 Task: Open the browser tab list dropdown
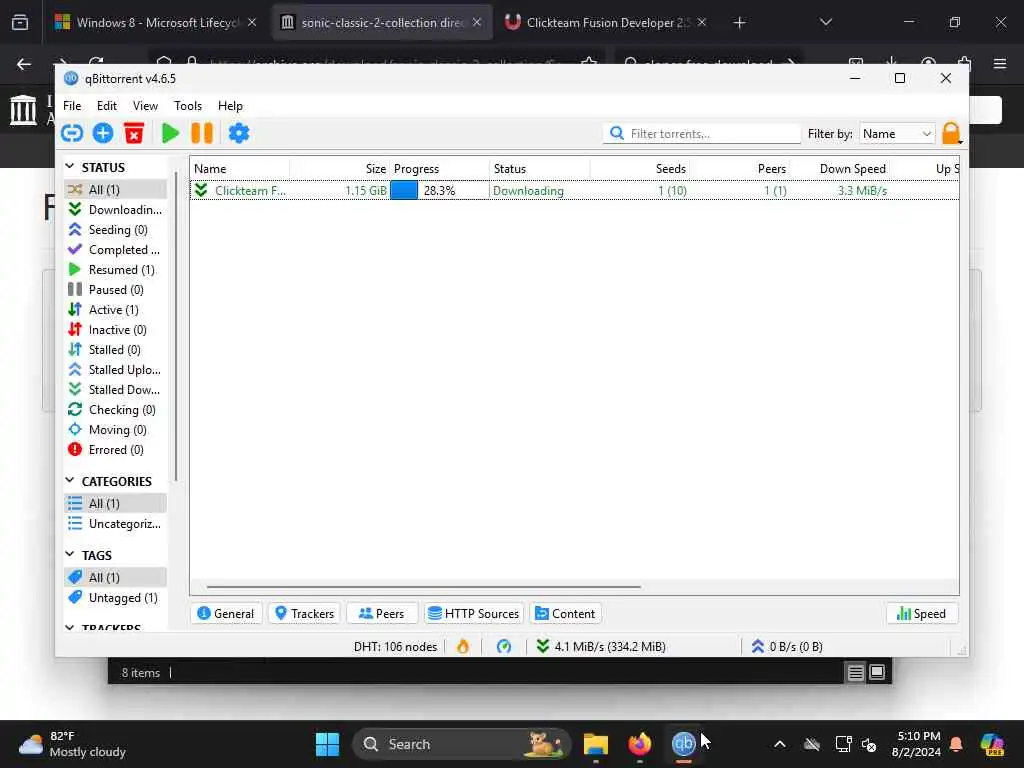click(x=826, y=22)
